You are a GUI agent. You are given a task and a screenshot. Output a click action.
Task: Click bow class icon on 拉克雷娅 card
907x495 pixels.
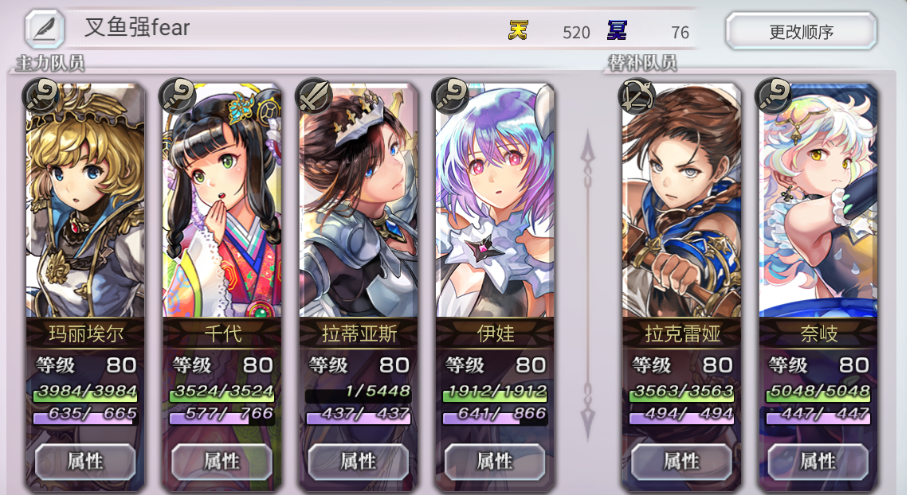(x=637, y=95)
